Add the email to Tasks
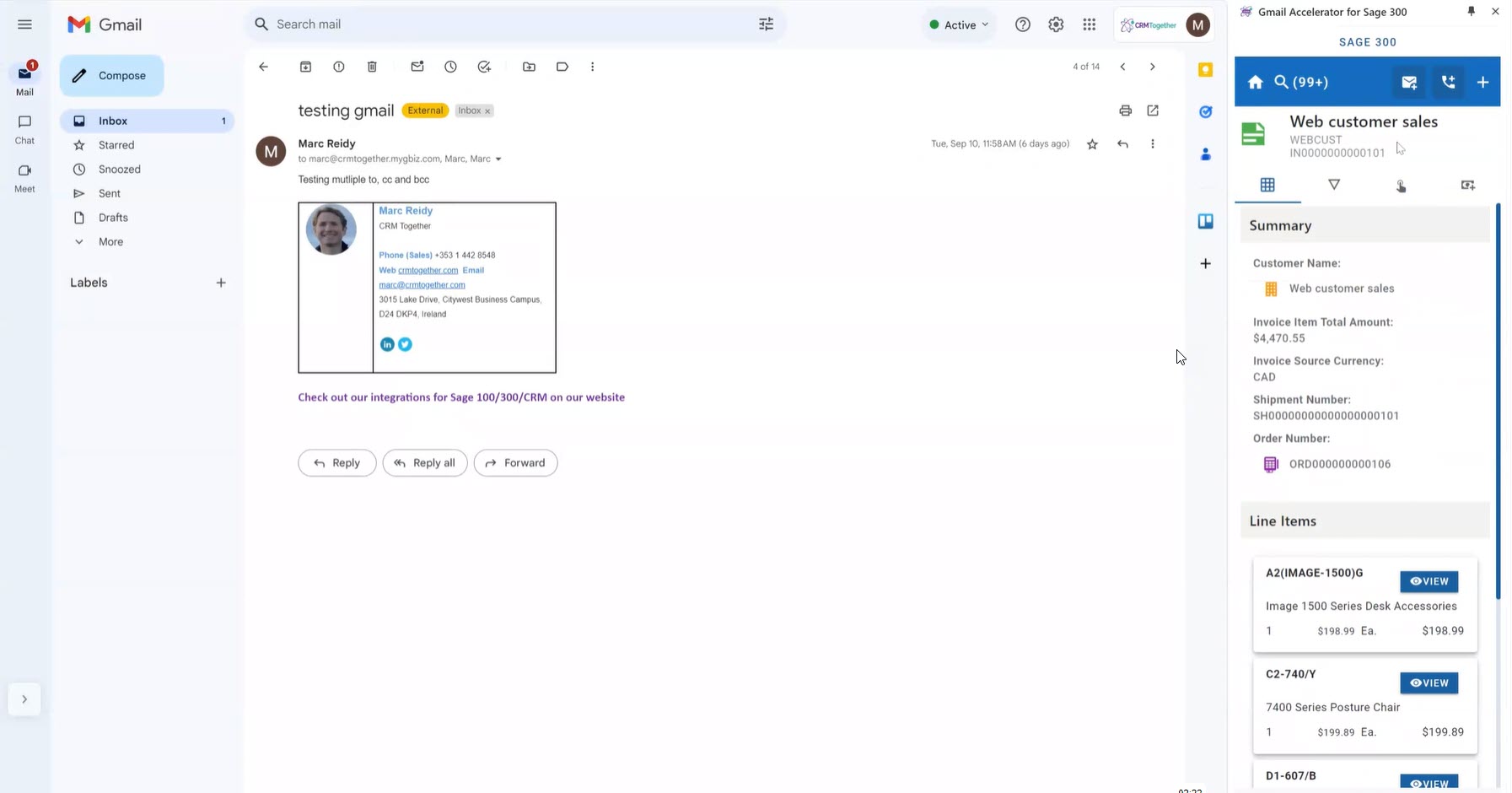 click(x=484, y=67)
